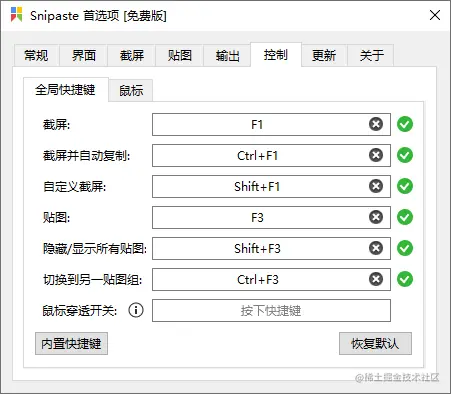Open the 更新 tab
451x394 pixels.
pyautogui.click(x=324, y=55)
